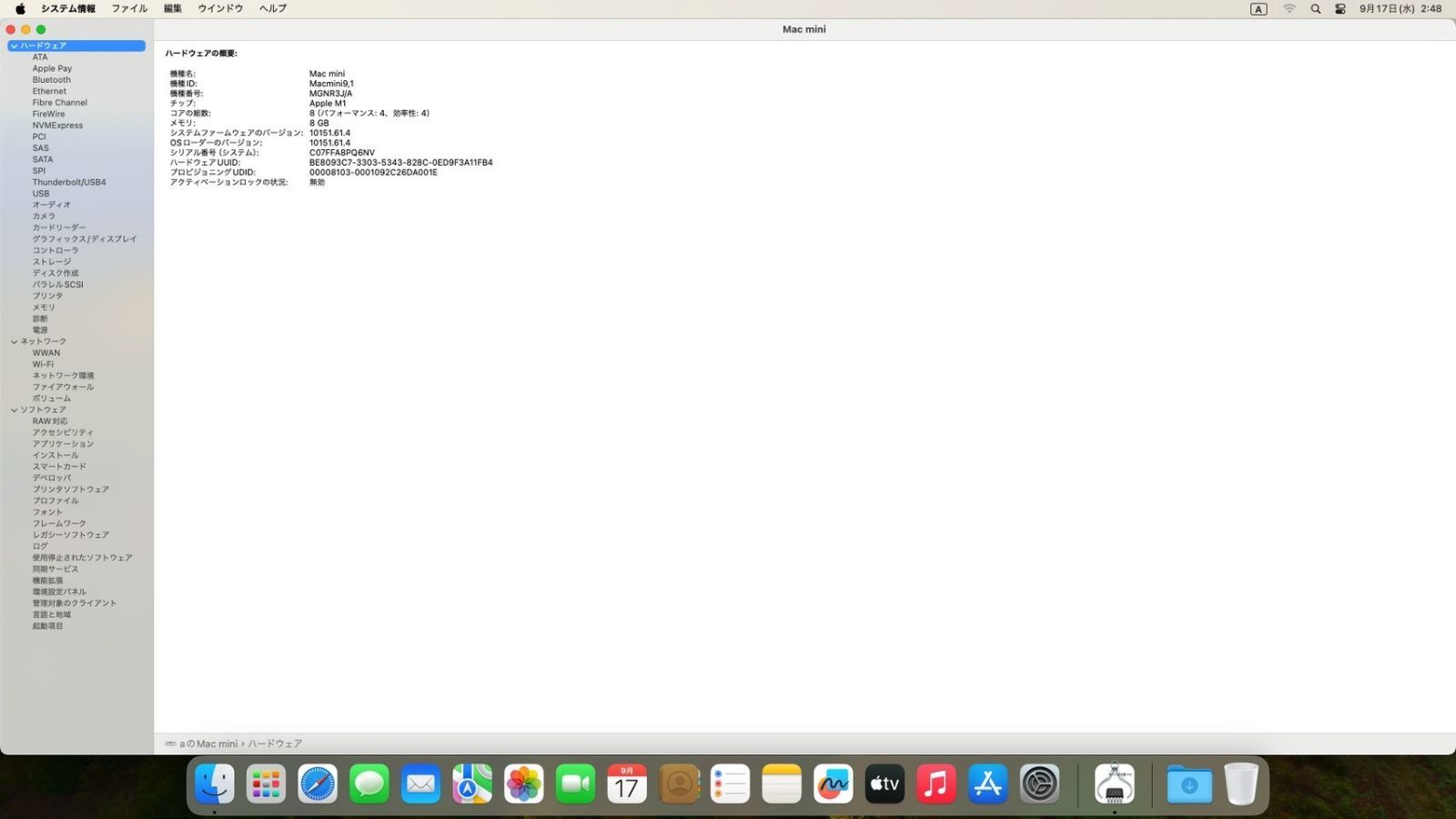
Task: Toggle the input source A indicator
Action: tap(1259, 9)
